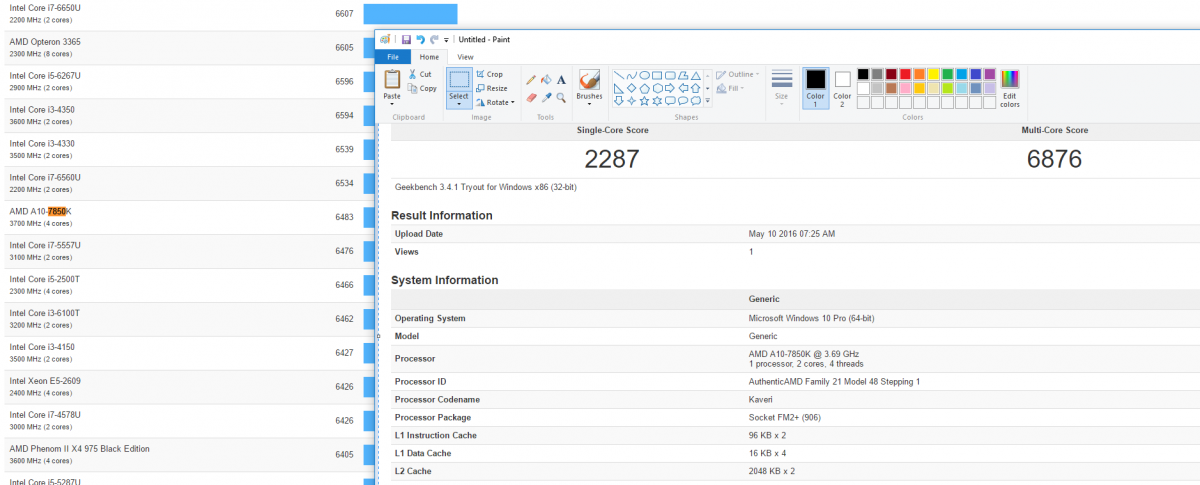Screen dimensions: 1200x485
Task: Click the Undo arrow in Paint's title bar
Action: pos(420,39)
